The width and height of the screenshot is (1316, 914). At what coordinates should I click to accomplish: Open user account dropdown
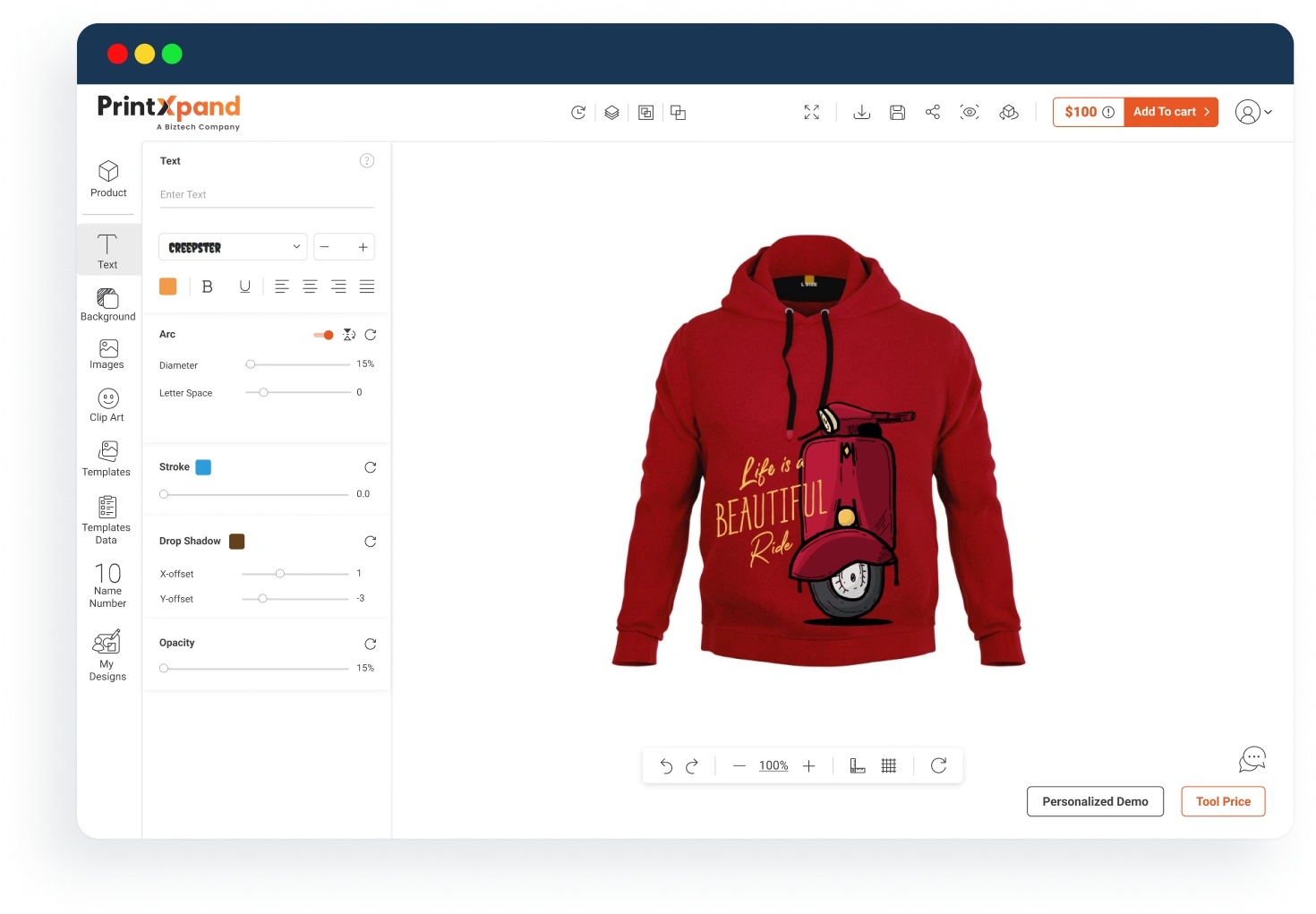pyautogui.click(x=1253, y=112)
